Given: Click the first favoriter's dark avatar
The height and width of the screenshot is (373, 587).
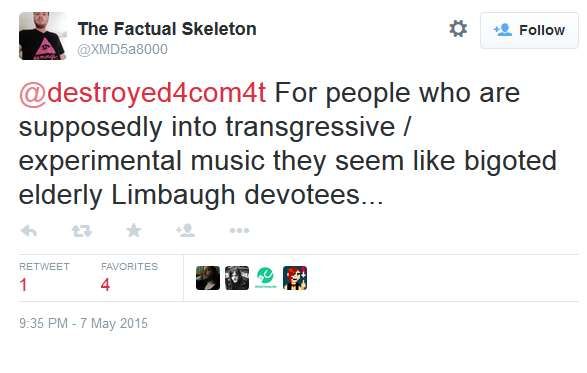Looking at the screenshot, I should tap(208, 278).
